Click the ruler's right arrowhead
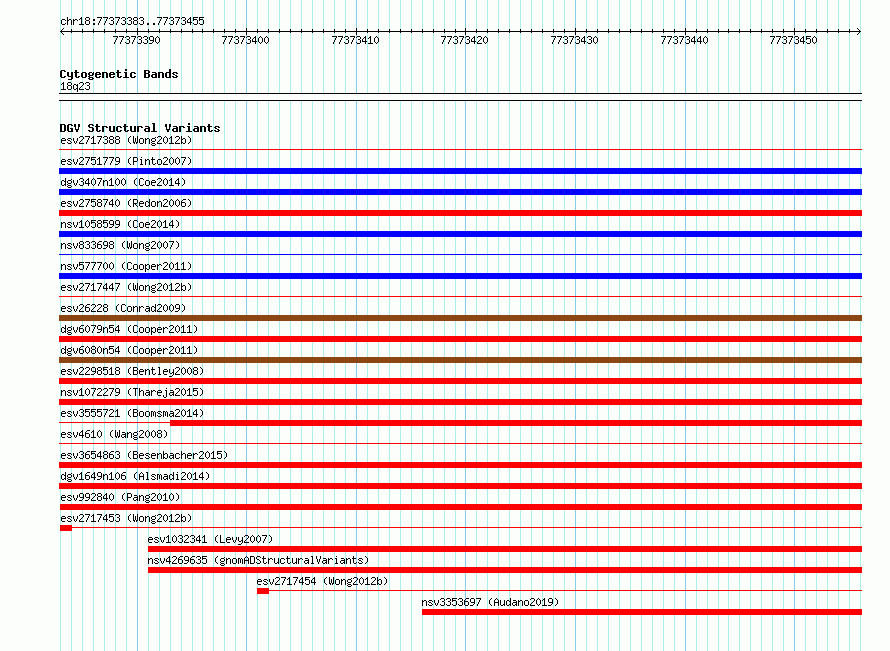 (x=859, y=31)
